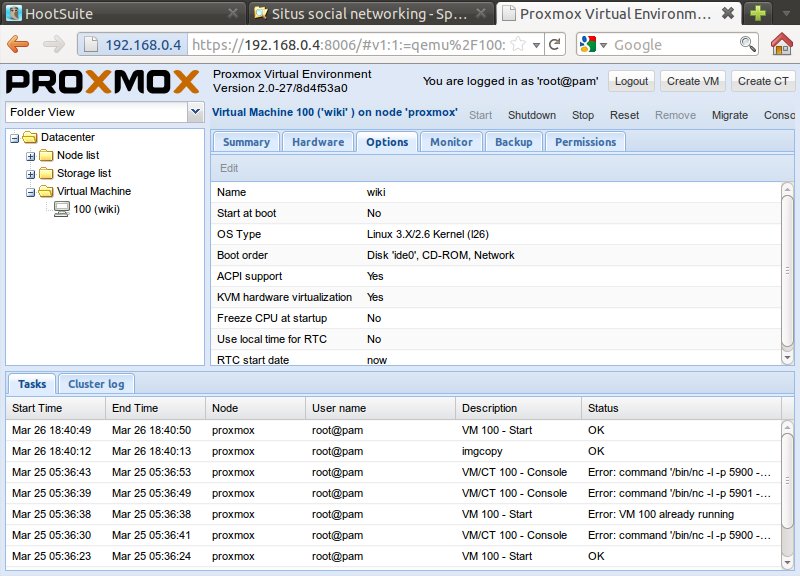The height and width of the screenshot is (576, 800).
Task: Click the Logout button
Action: point(631,81)
